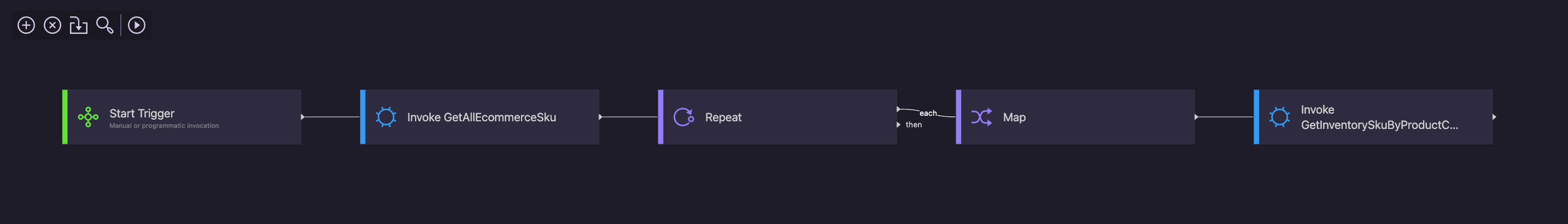Click the Map shuffle arrows icon
This screenshot has width=1568, height=224.
(981, 117)
